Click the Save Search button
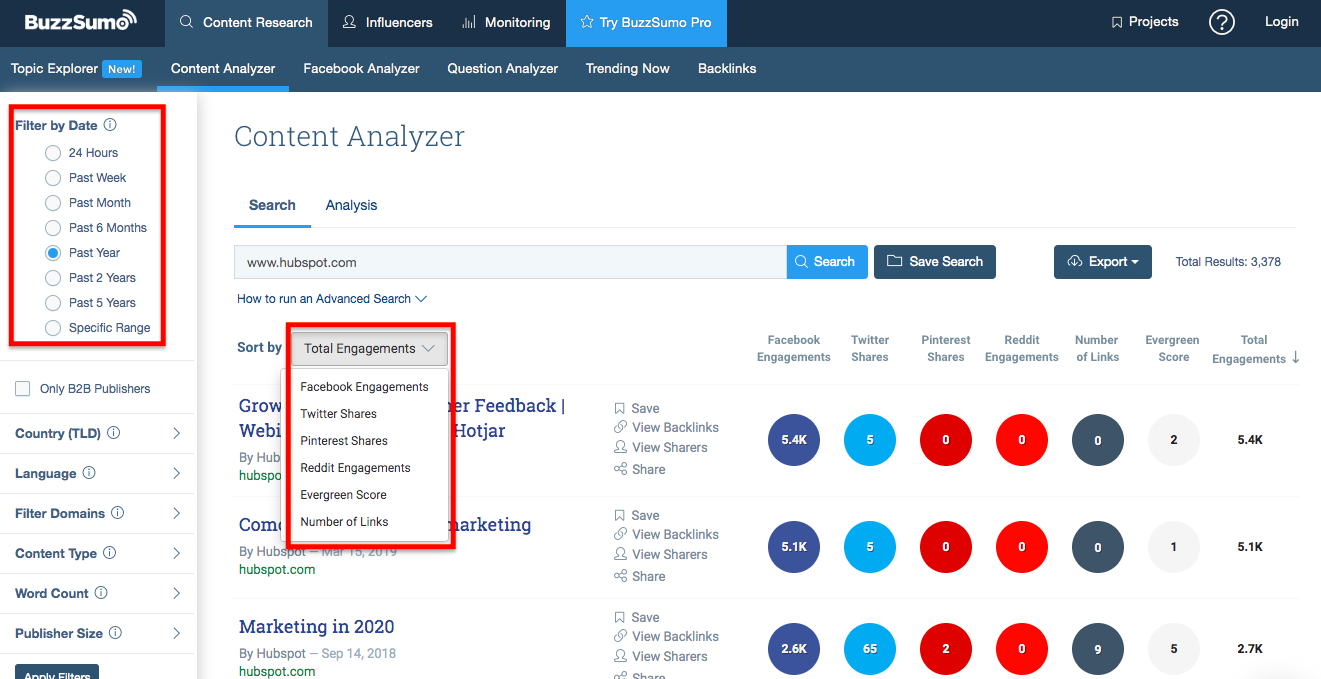The height and width of the screenshot is (679, 1321). pos(935,262)
